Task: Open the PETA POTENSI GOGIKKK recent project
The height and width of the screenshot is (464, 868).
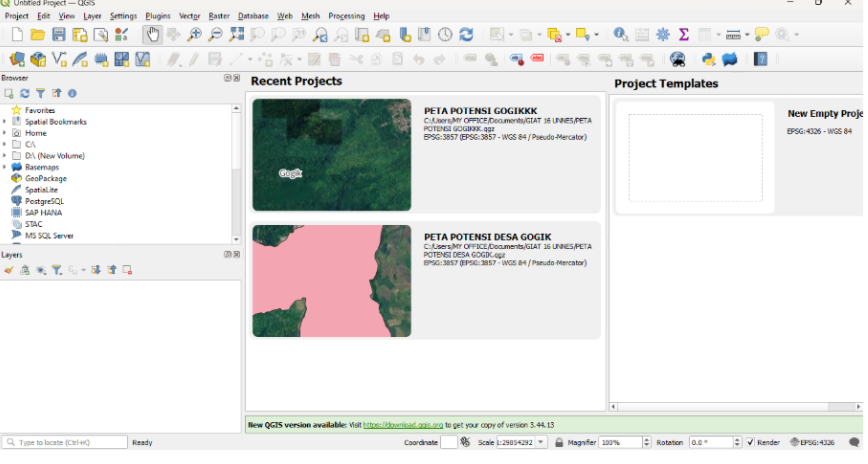Action: 425,155
